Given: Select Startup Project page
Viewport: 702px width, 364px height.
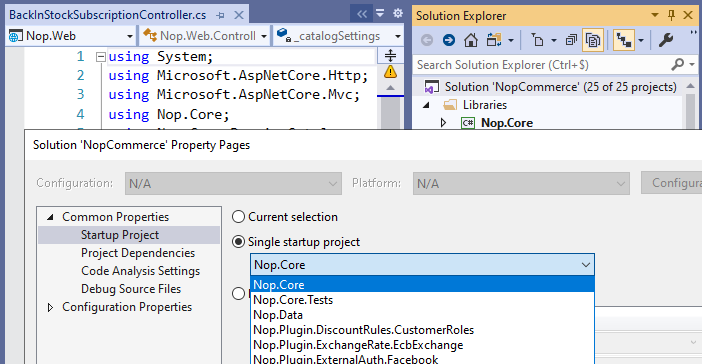Looking at the screenshot, I should tap(120, 235).
